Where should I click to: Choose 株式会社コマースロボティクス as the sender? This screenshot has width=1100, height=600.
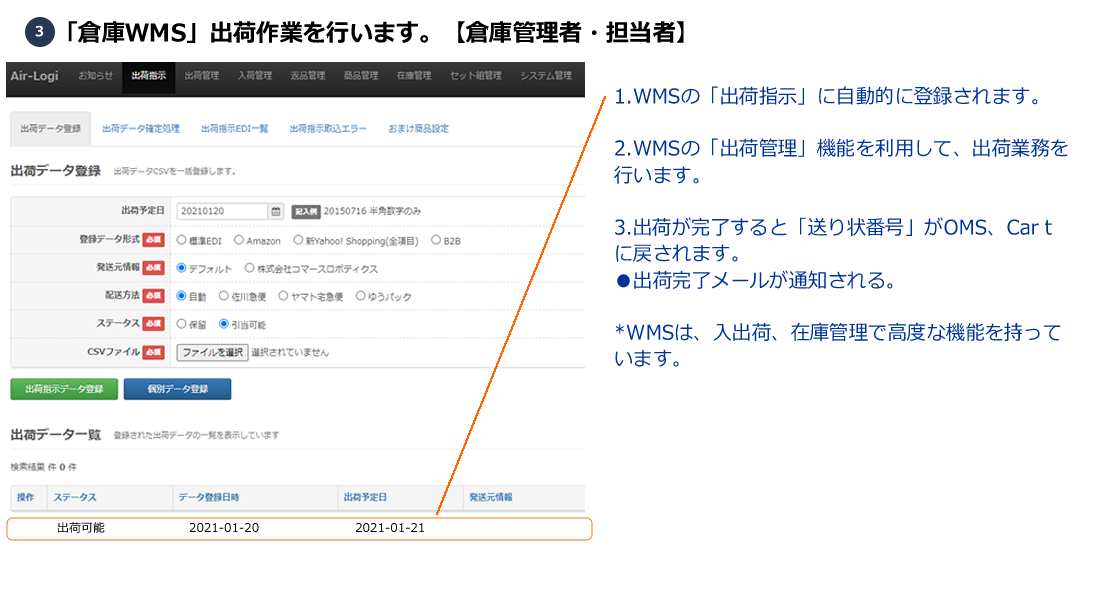pos(250,268)
